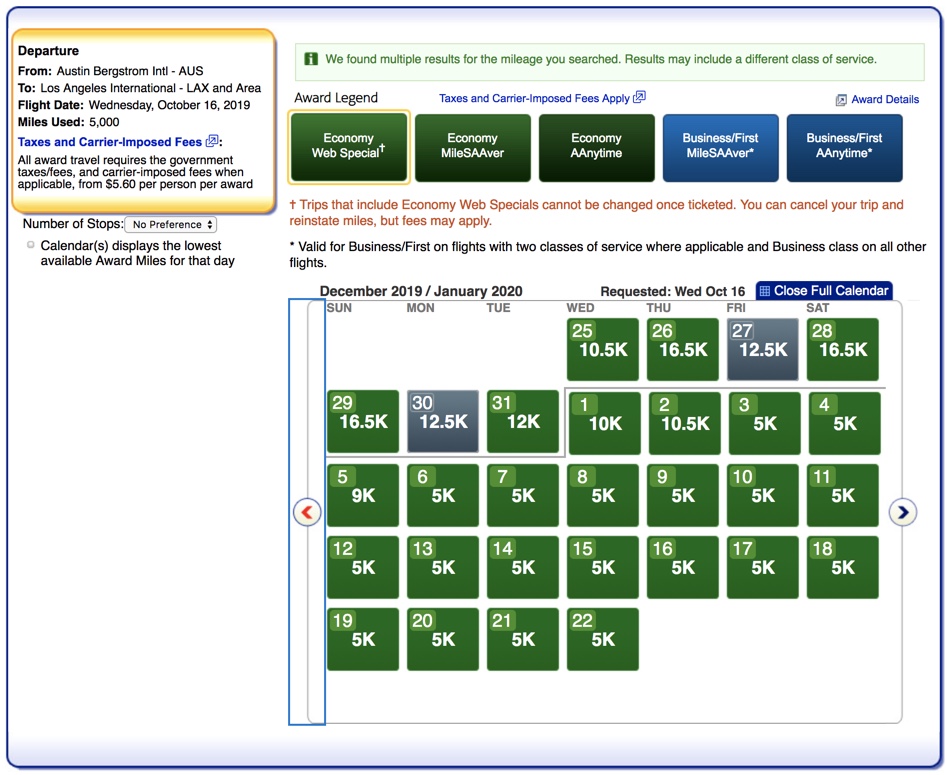Choose December 27 at 12.5K miles

pos(762,349)
